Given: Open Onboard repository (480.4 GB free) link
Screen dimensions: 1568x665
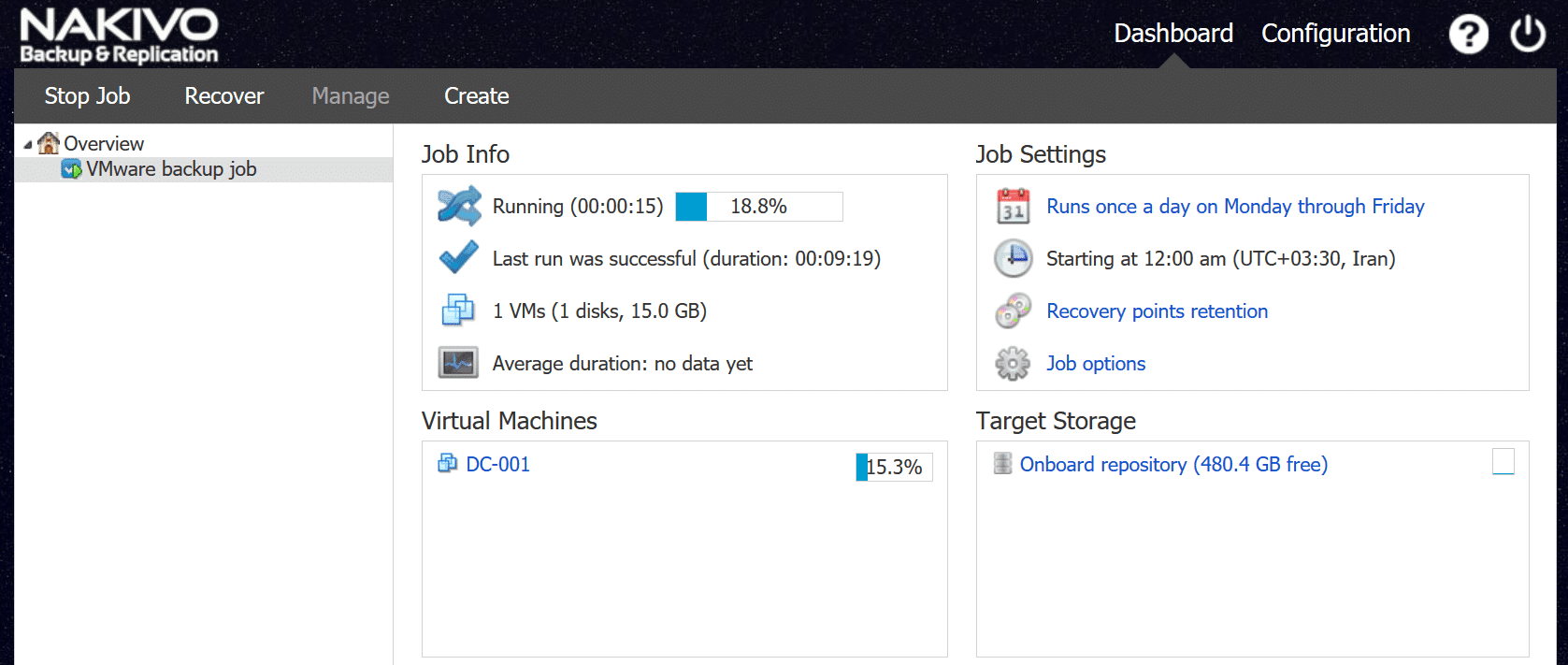Looking at the screenshot, I should coord(1173,464).
